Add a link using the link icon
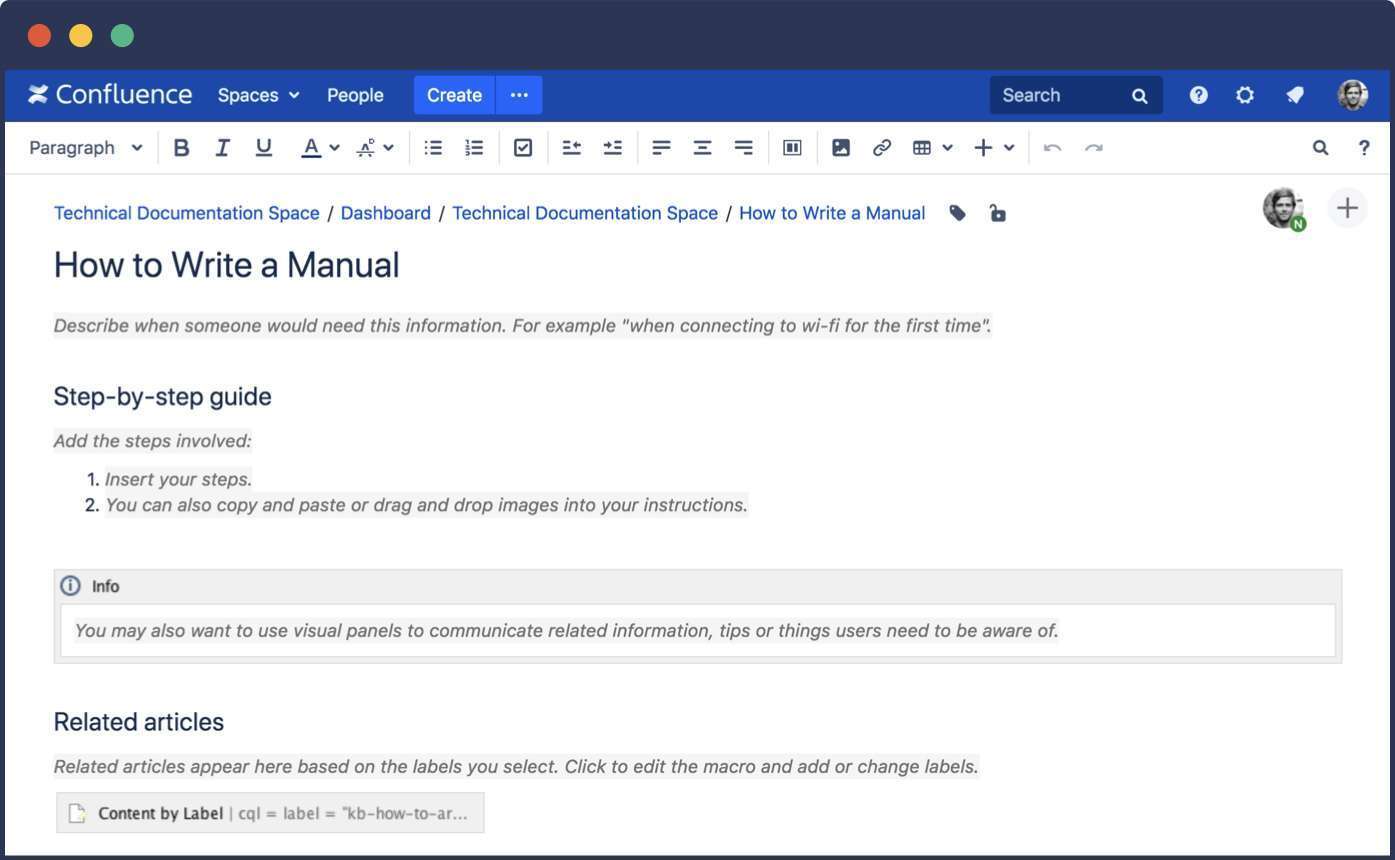This screenshot has width=1395, height=860. tap(881, 146)
